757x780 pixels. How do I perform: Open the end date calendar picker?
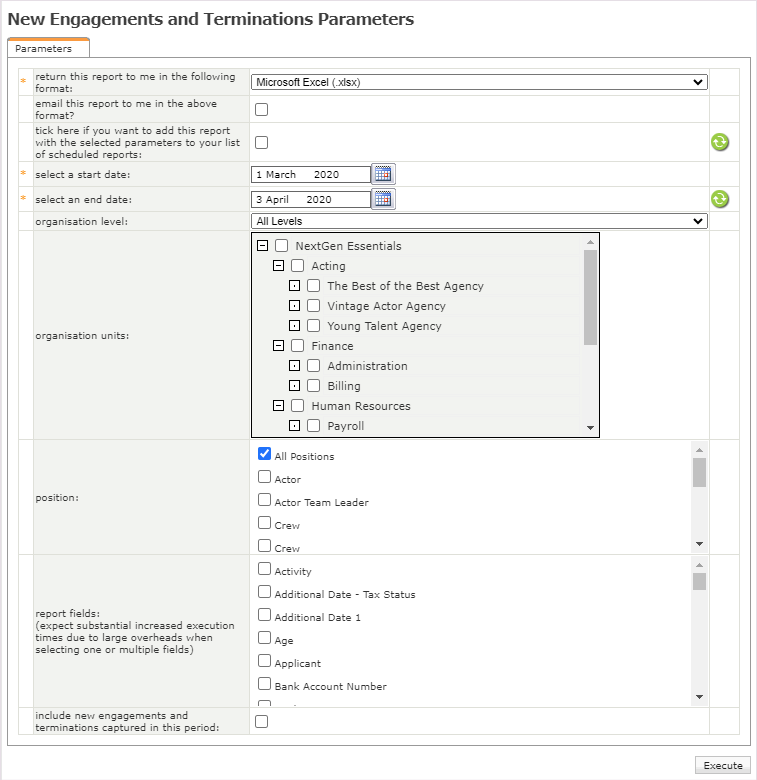coord(383,199)
